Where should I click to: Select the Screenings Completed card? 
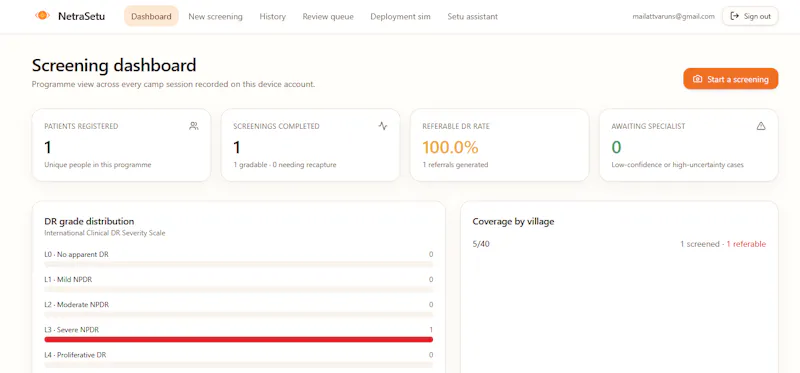coord(310,145)
